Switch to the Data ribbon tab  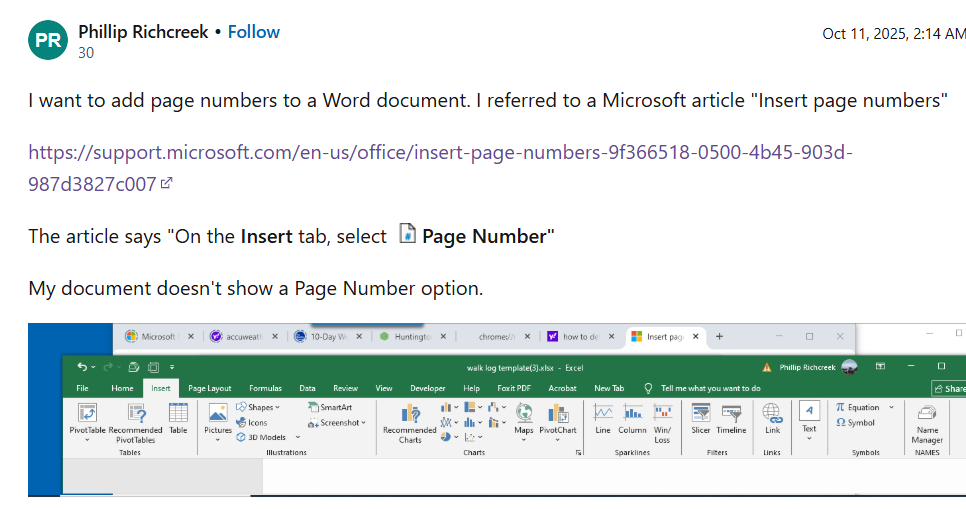(x=307, y=388)
